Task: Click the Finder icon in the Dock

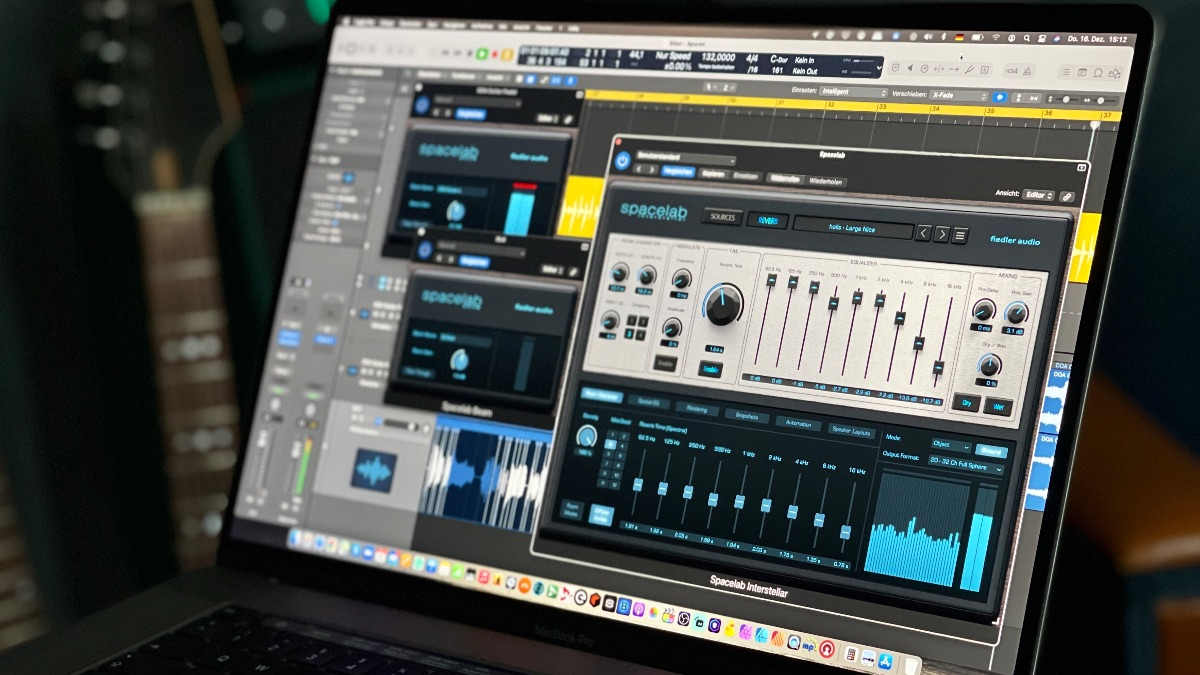Action: click(296, 538)
